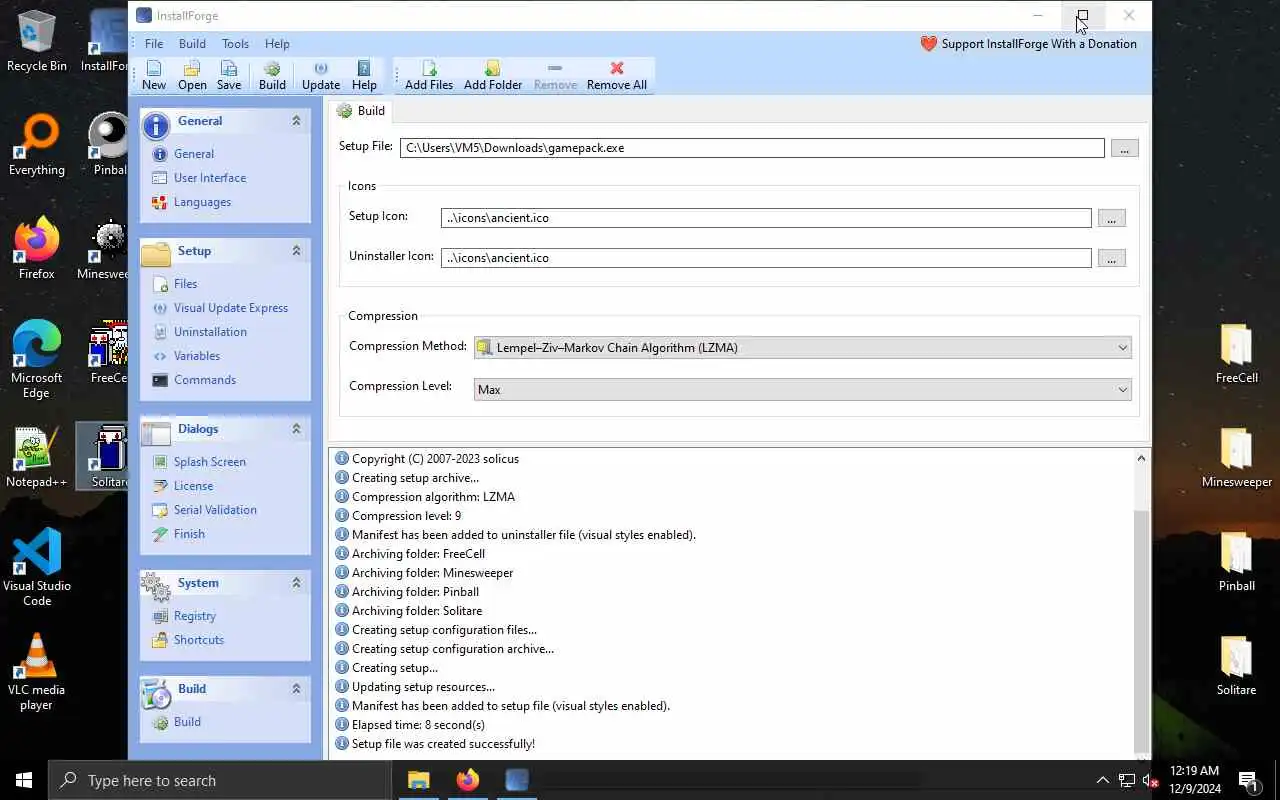Open the Compression Level dropdown
This screenshot has width=1280, height=800.
click(x=802, y=390)
